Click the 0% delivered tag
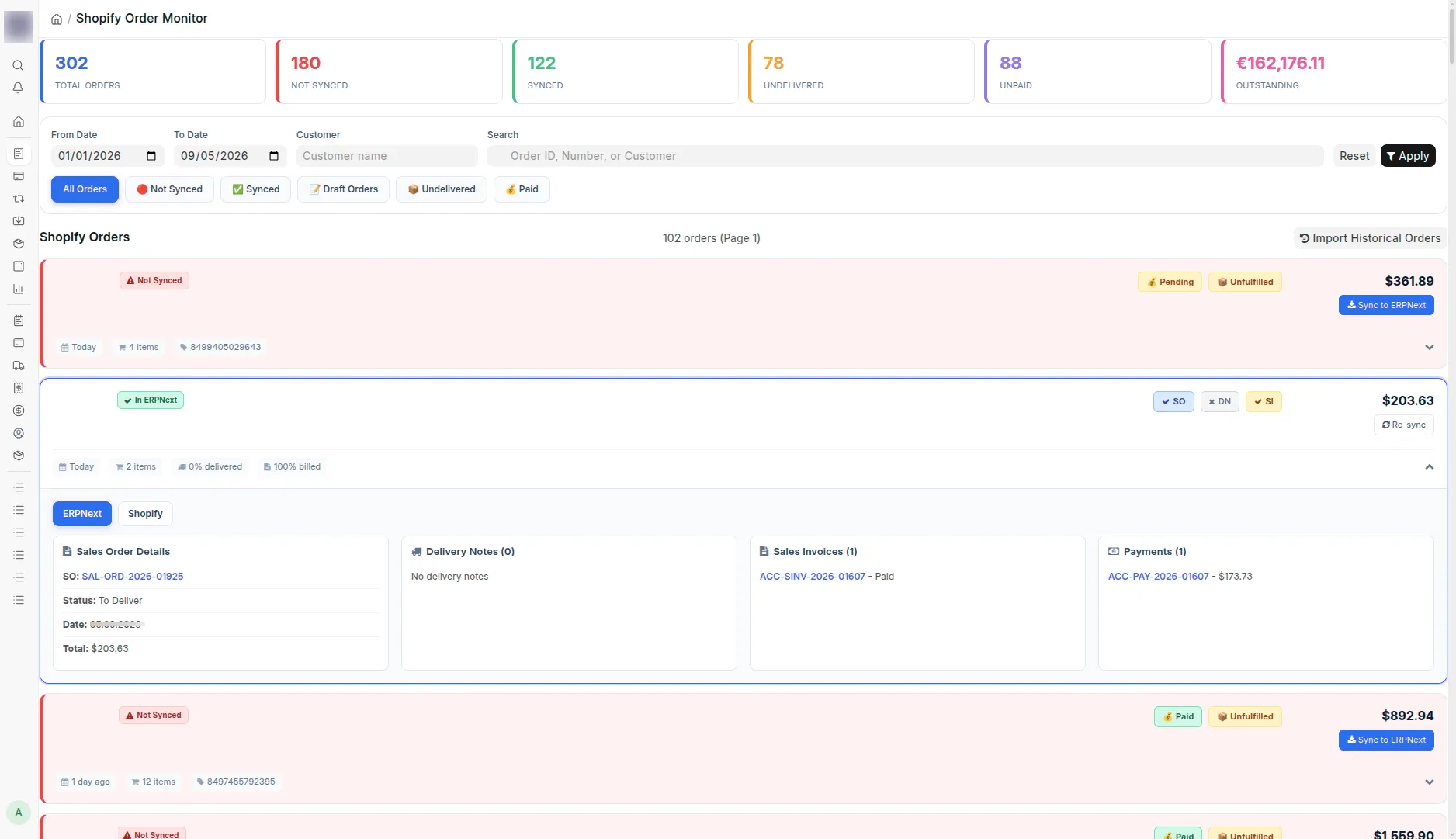Viewport: 1456px width, 839px height. coord(210,466)
